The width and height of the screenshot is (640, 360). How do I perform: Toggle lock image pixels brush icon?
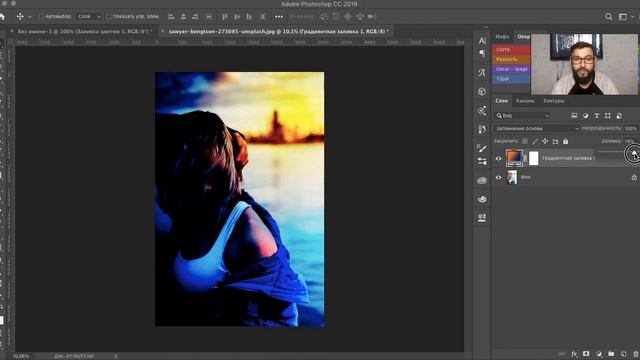pos(535,141)
